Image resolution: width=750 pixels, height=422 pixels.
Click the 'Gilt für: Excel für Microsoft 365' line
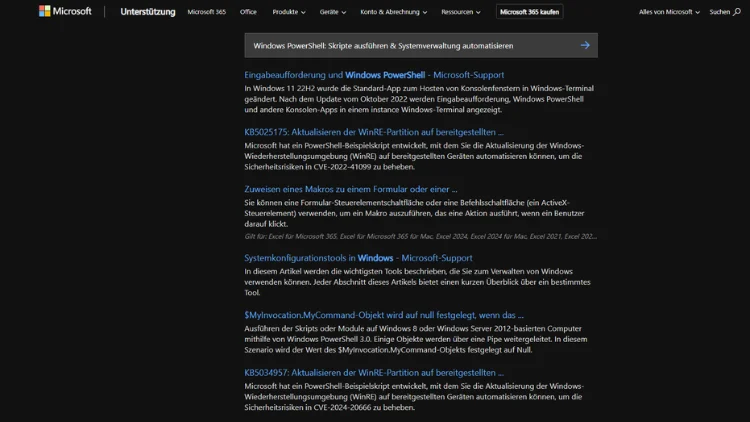coord(420,236)
